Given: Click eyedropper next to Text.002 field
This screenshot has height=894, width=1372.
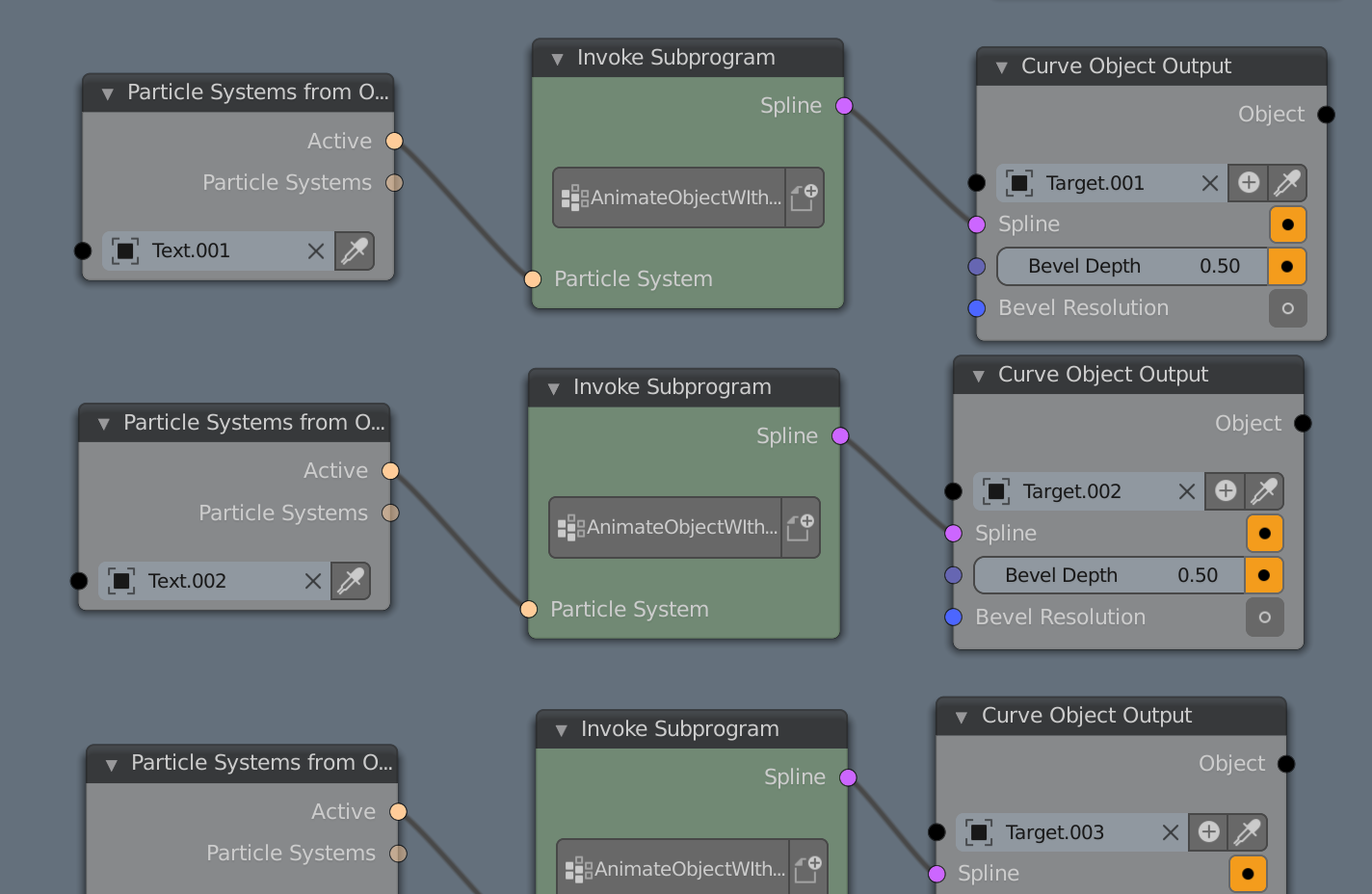Looking at the screenshot, I should coord(351,581).
